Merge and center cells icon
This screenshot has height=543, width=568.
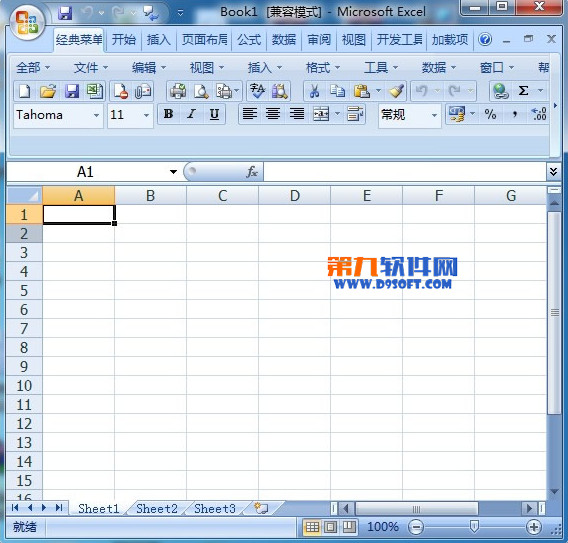tap(321, 114)
